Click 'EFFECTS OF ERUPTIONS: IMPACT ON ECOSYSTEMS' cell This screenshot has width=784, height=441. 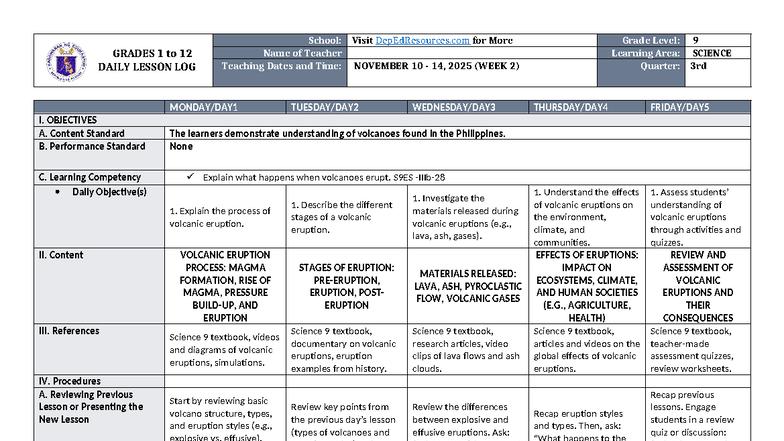[x=587, y=286]
